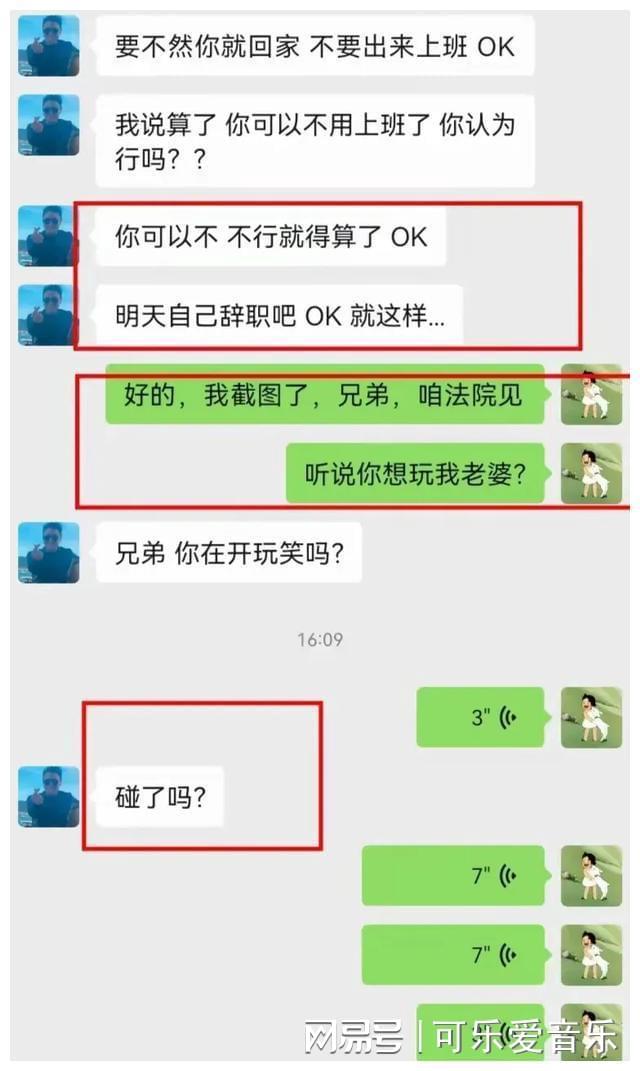Tap avatar beside the 3-second voice message
The image size is (640, 1071).
pyautogui.click(x=592, y=717)
